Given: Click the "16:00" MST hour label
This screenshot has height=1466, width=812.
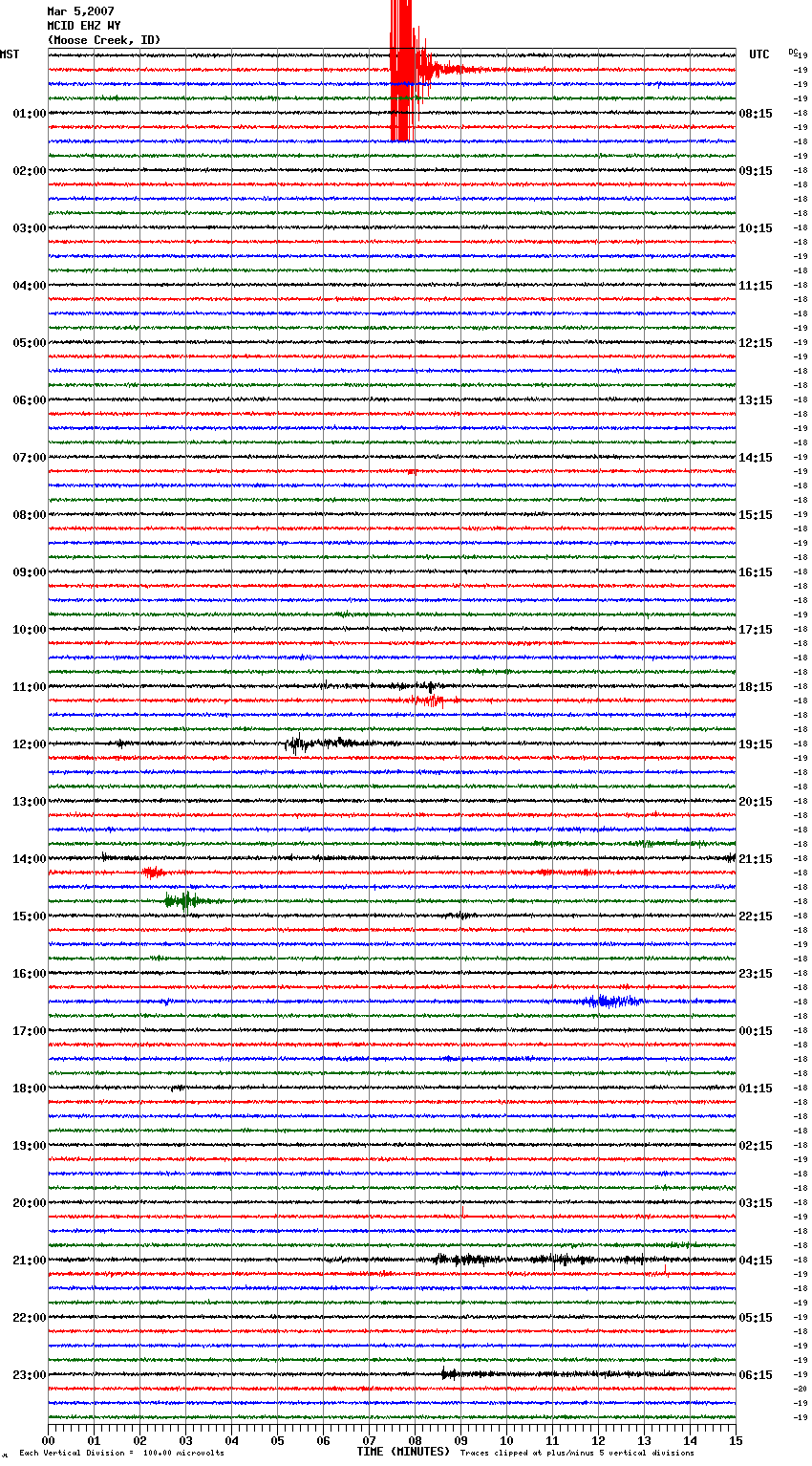Looking at the screenshot, I should (x=30, y=974).
